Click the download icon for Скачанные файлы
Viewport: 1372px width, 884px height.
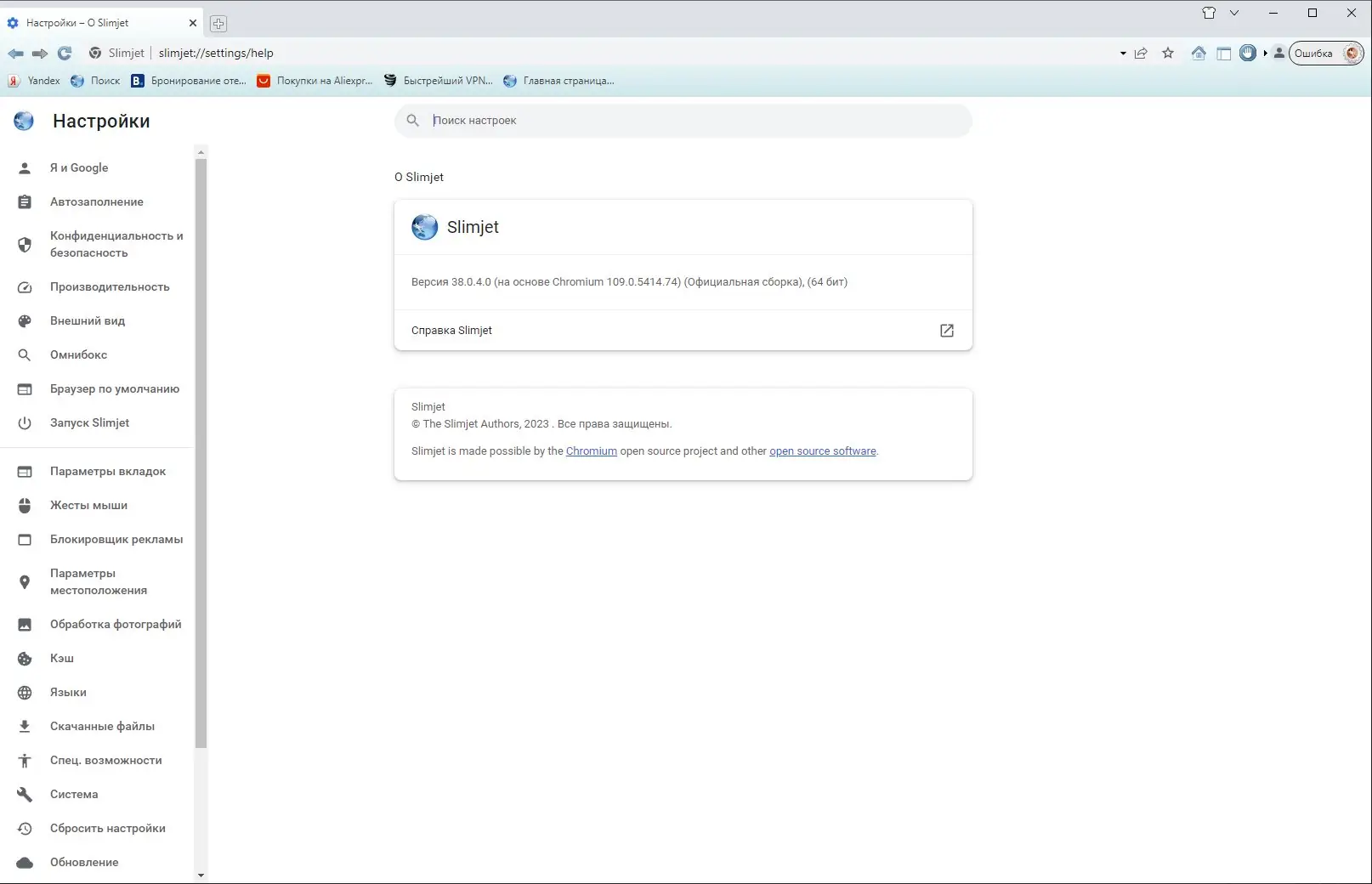point(25,727)
